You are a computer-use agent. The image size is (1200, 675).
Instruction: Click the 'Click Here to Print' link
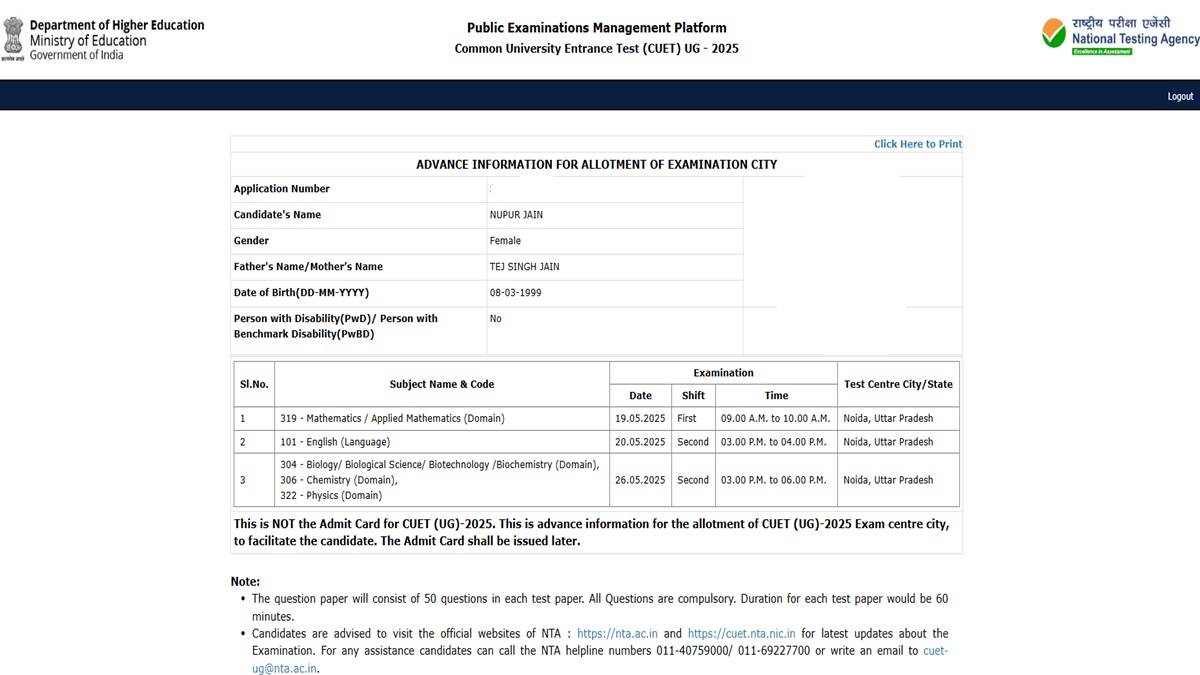click(x=917, y=144)
